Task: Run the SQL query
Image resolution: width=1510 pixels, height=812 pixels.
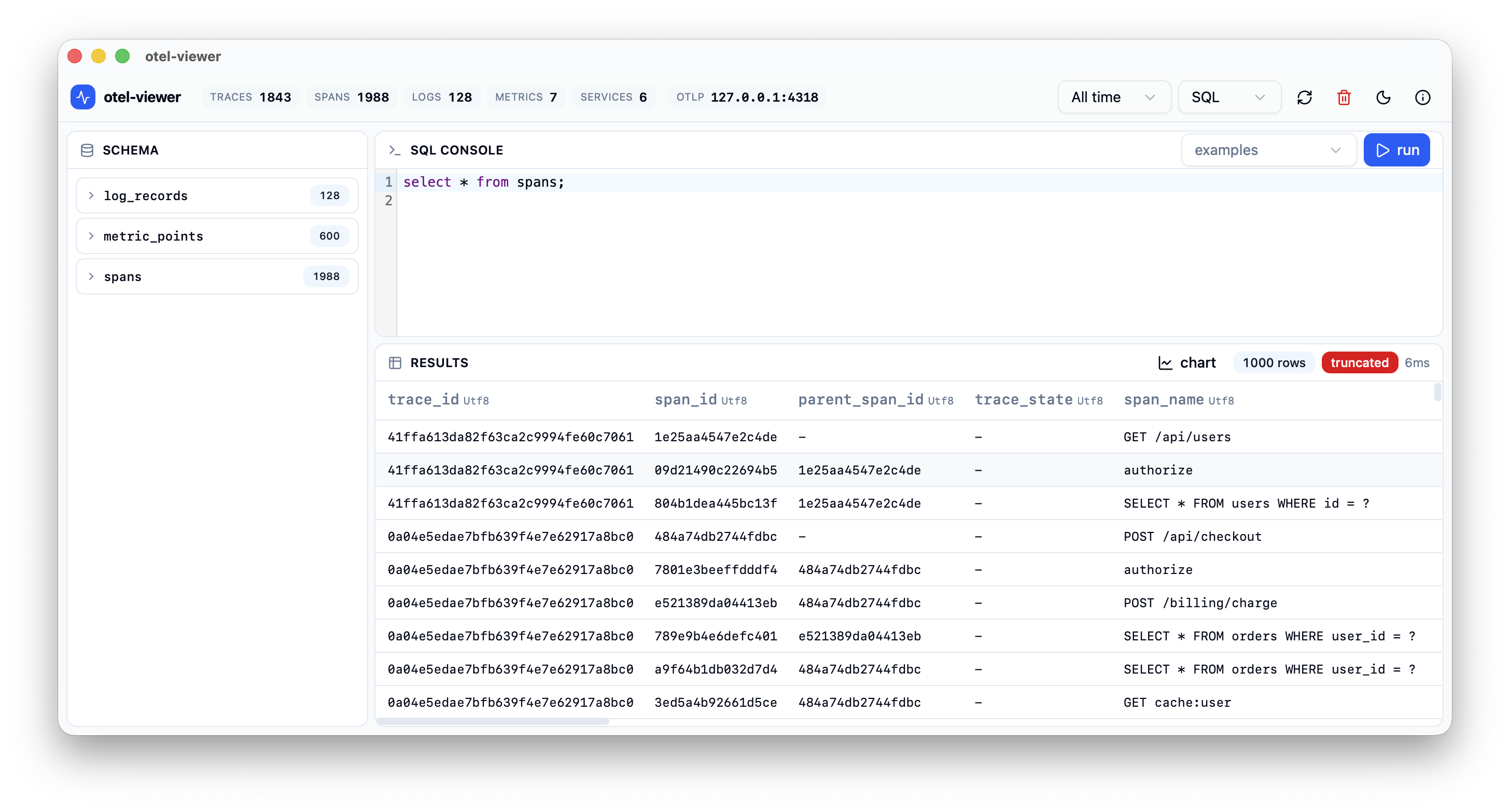Action: (x=1396, y=151)
